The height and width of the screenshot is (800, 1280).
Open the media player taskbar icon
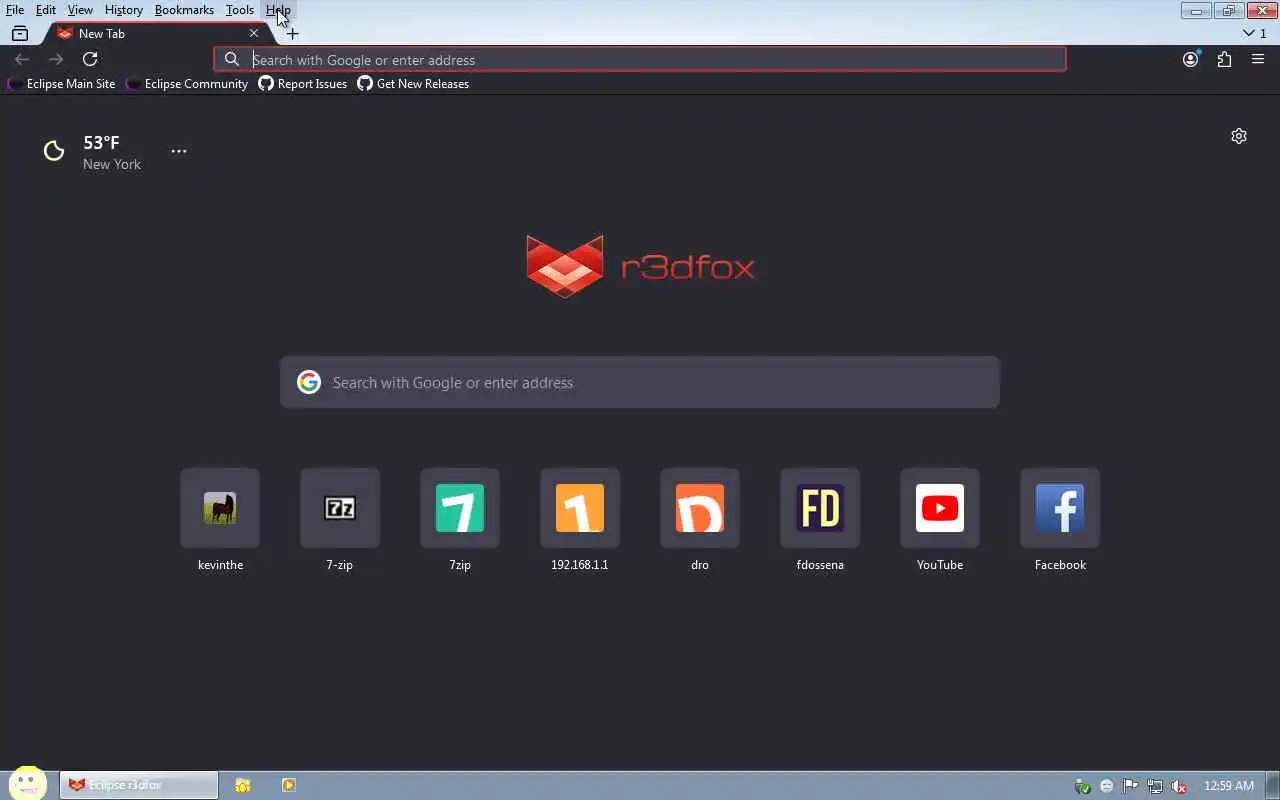pos(289,785)
